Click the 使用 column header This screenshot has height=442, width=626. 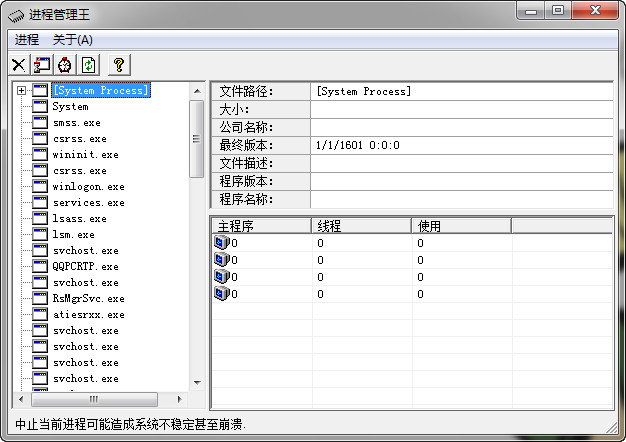pyautogui.click(x=460, y=226)
